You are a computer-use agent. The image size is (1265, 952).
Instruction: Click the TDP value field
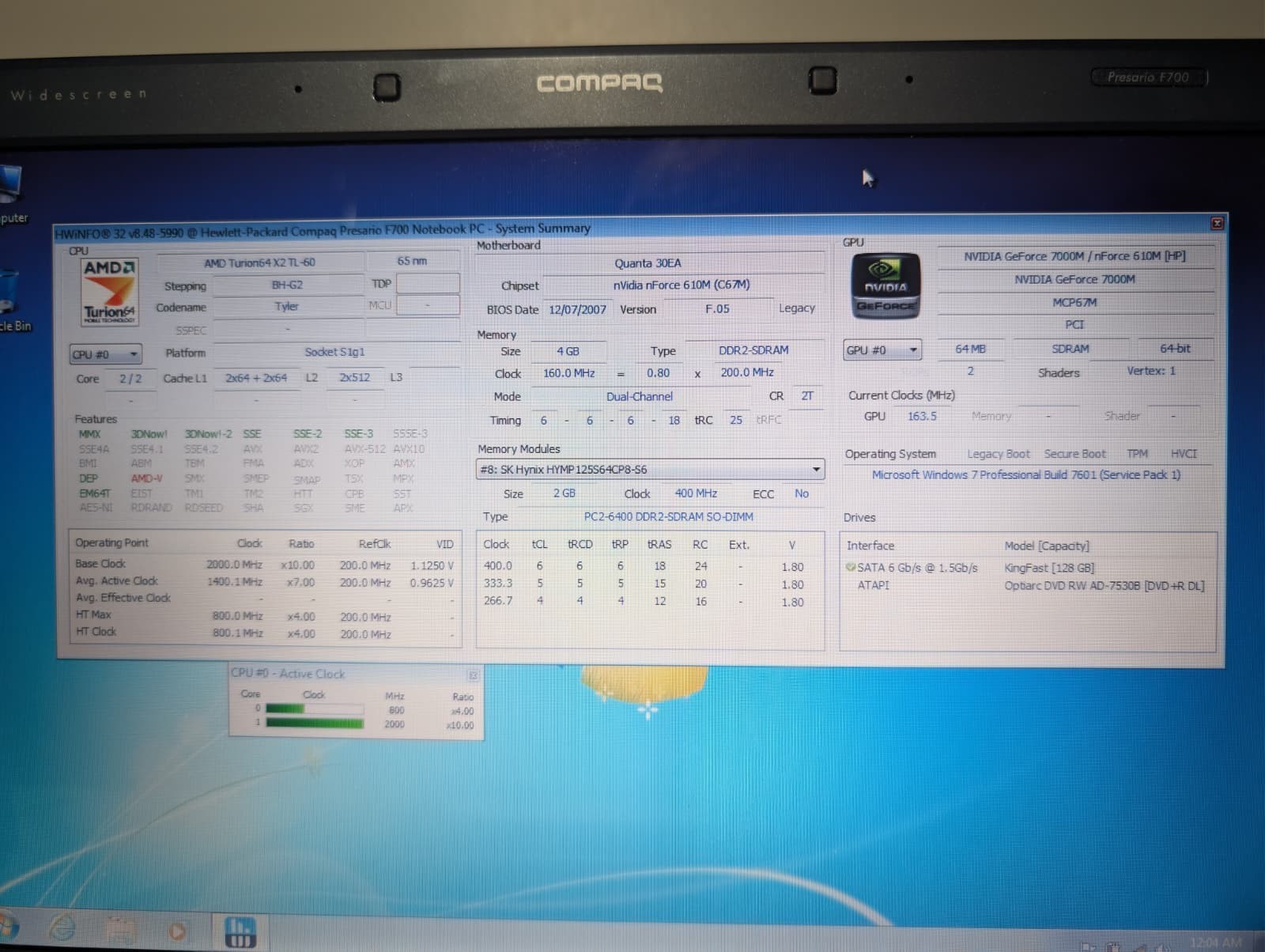pyautogui.click(x=428, y=283)
